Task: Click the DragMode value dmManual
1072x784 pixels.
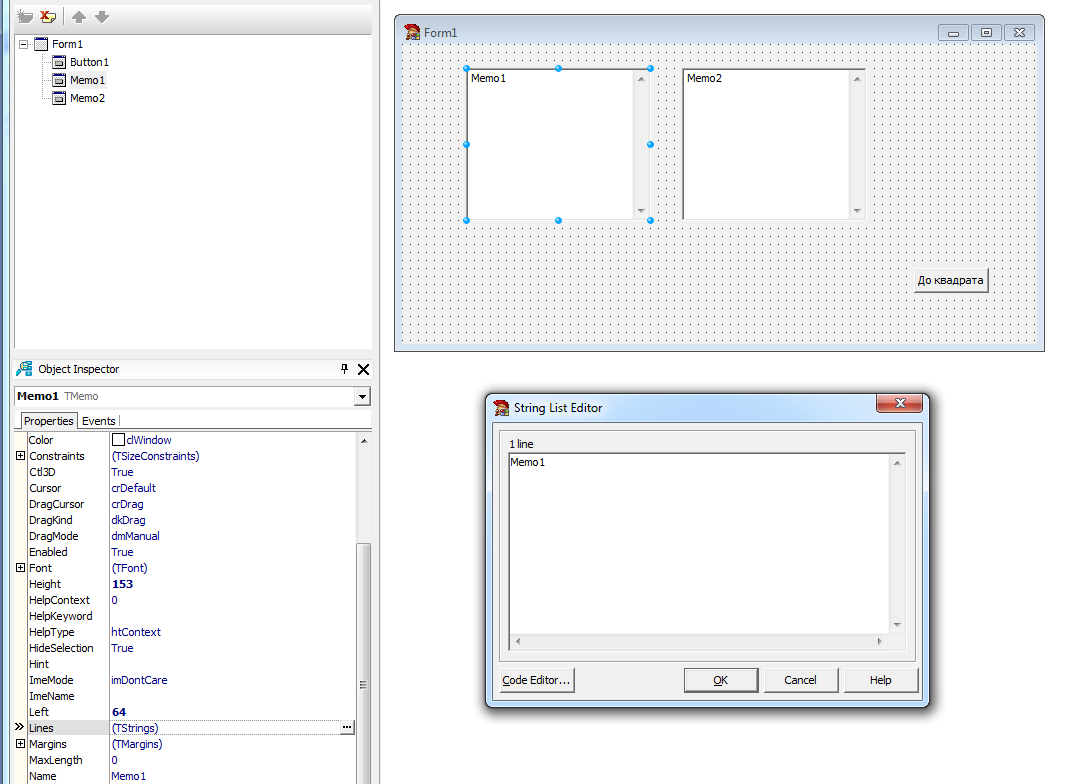Action: (x=135, y=537)
